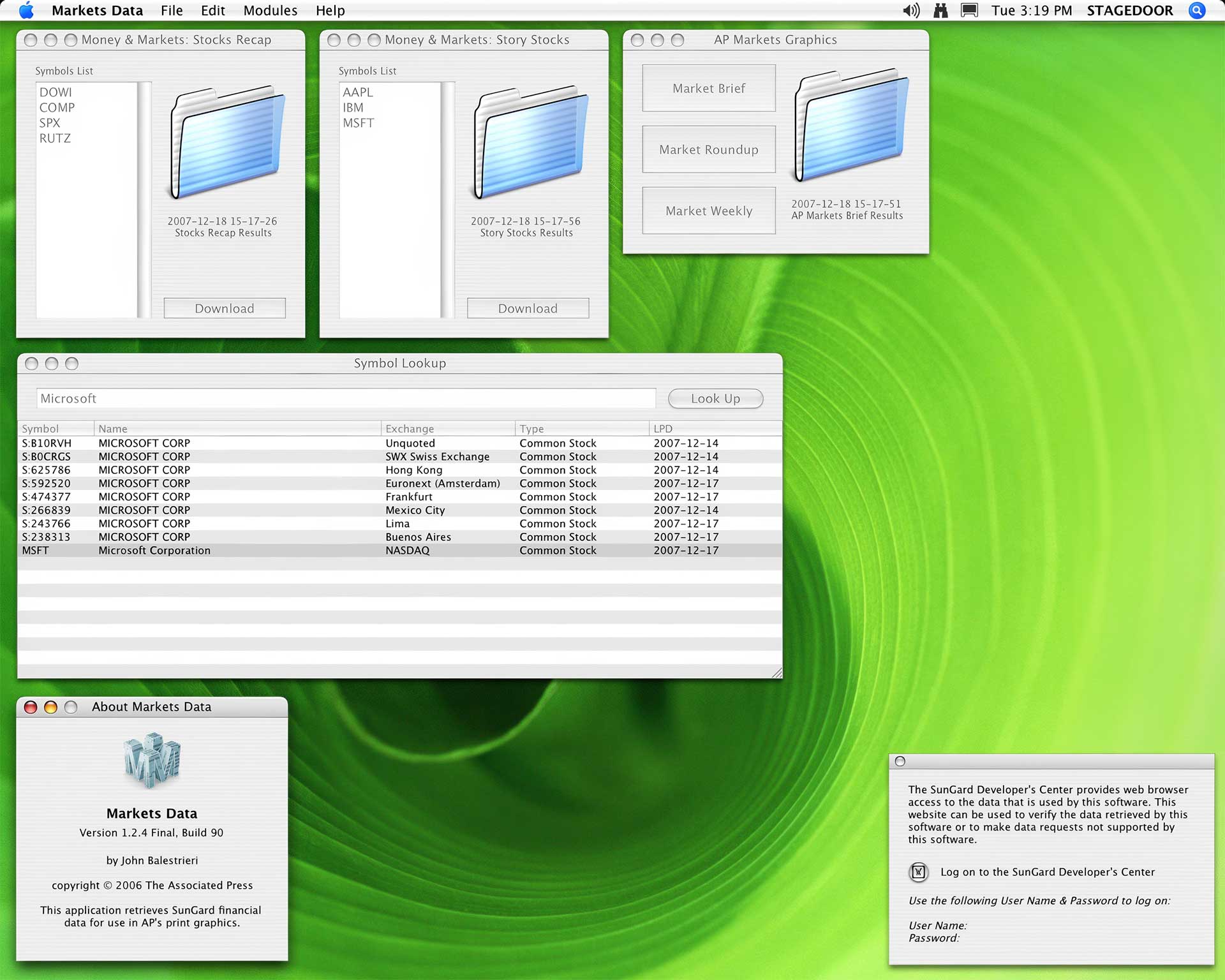
Task: Select the S:266839 Mexico City row
Action: pos(400,510)
